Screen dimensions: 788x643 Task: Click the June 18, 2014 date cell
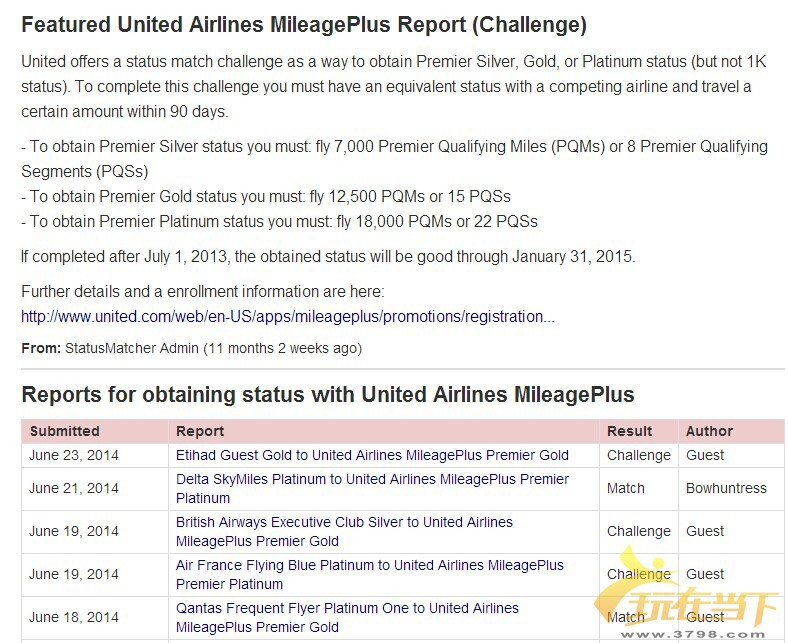(74, 617)
